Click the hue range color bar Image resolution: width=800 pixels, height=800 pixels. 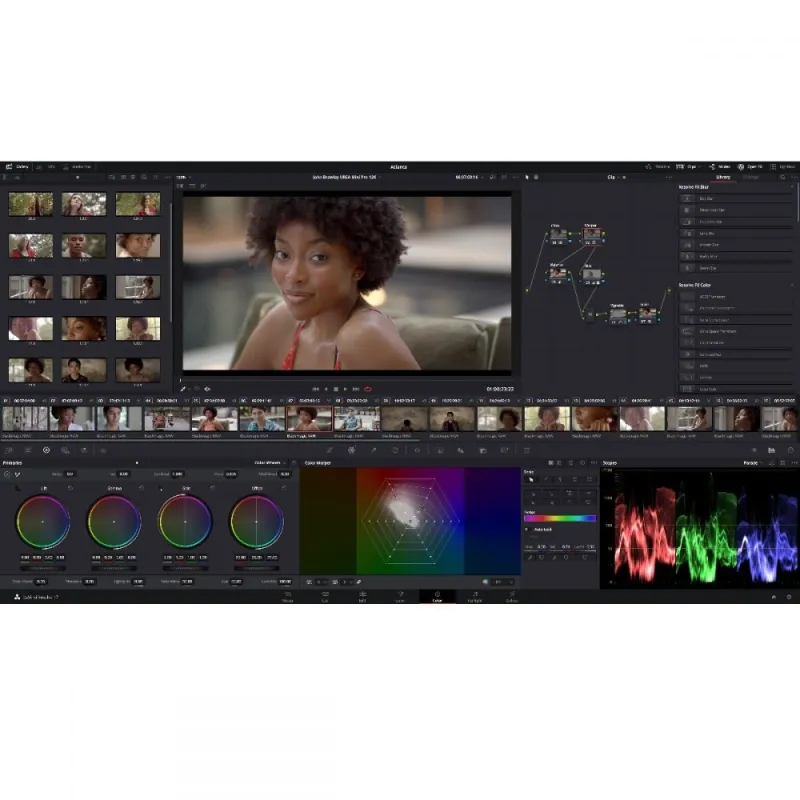559,518
